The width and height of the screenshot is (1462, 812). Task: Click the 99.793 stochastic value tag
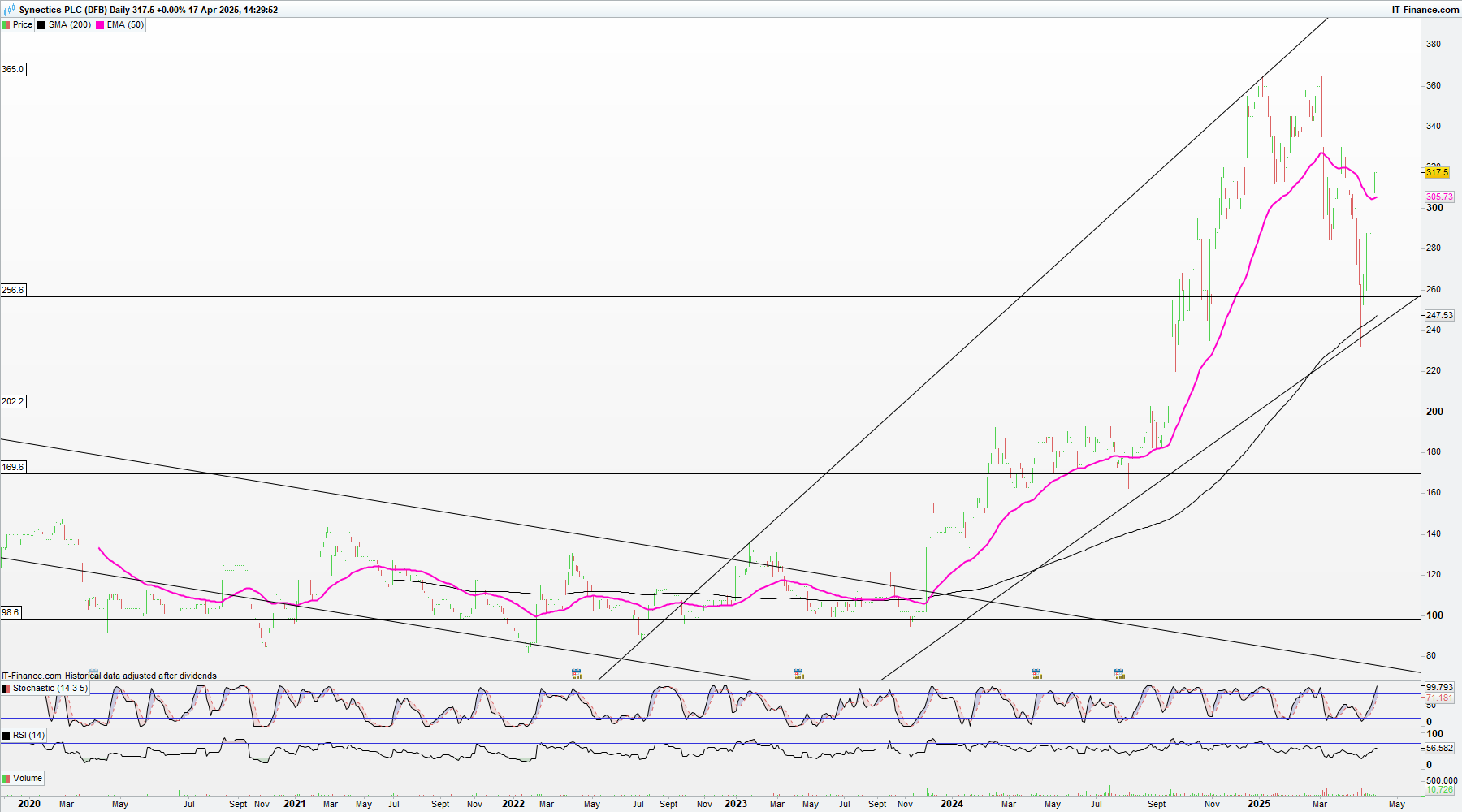1439,687
